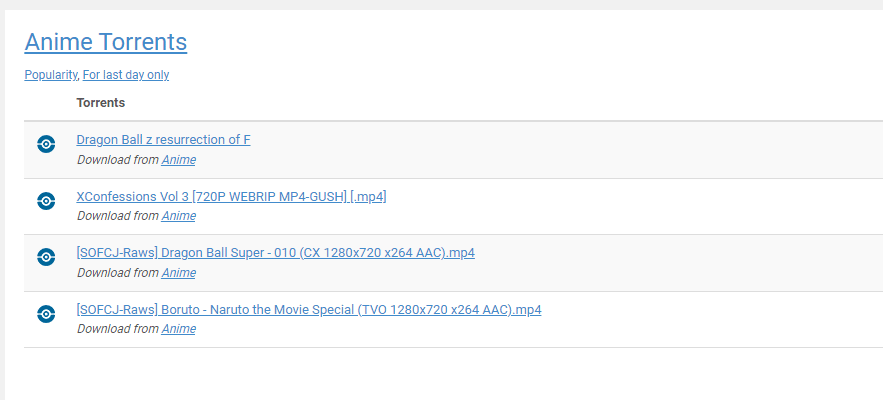This screenshot has height=400, width=883.
Task: Open the Anime Torrents heading link
Action: [106, 42]
